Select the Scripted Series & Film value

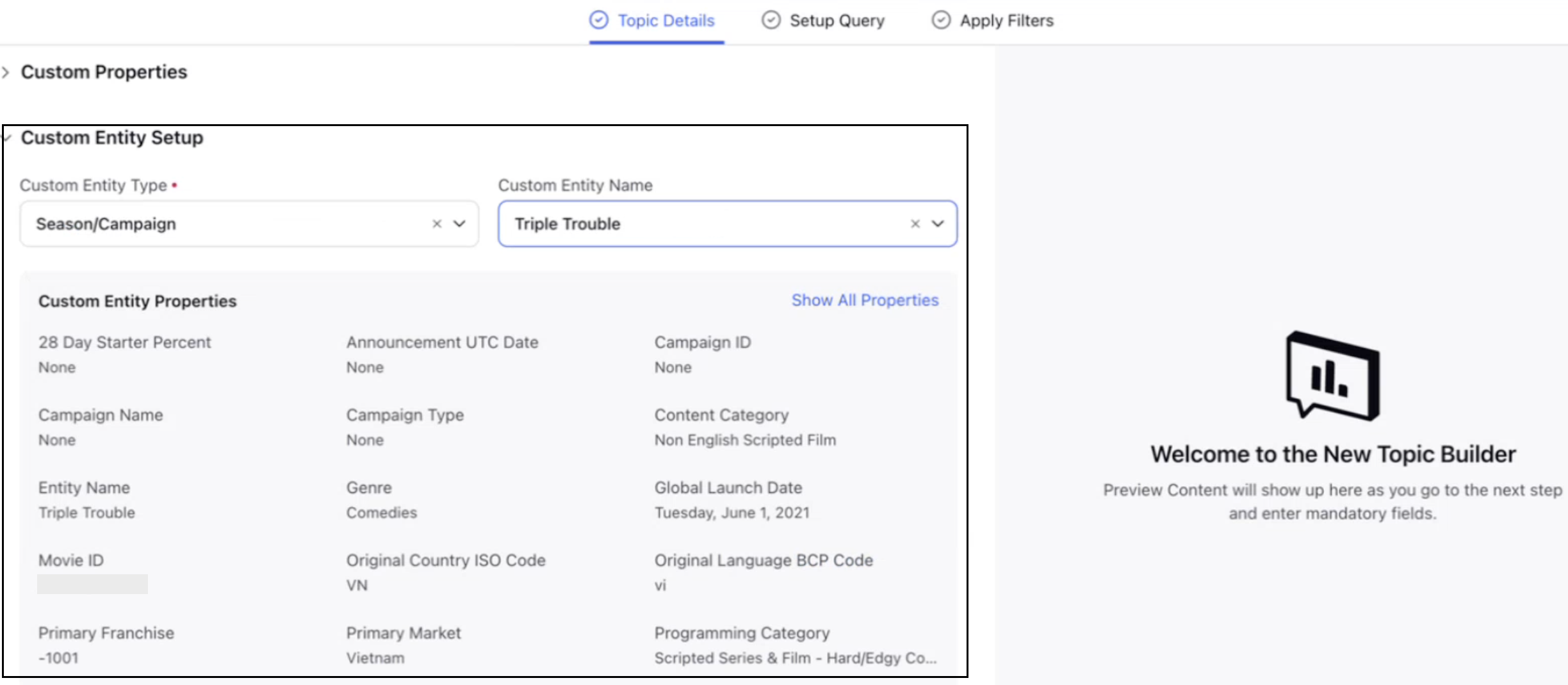[795, 658]
